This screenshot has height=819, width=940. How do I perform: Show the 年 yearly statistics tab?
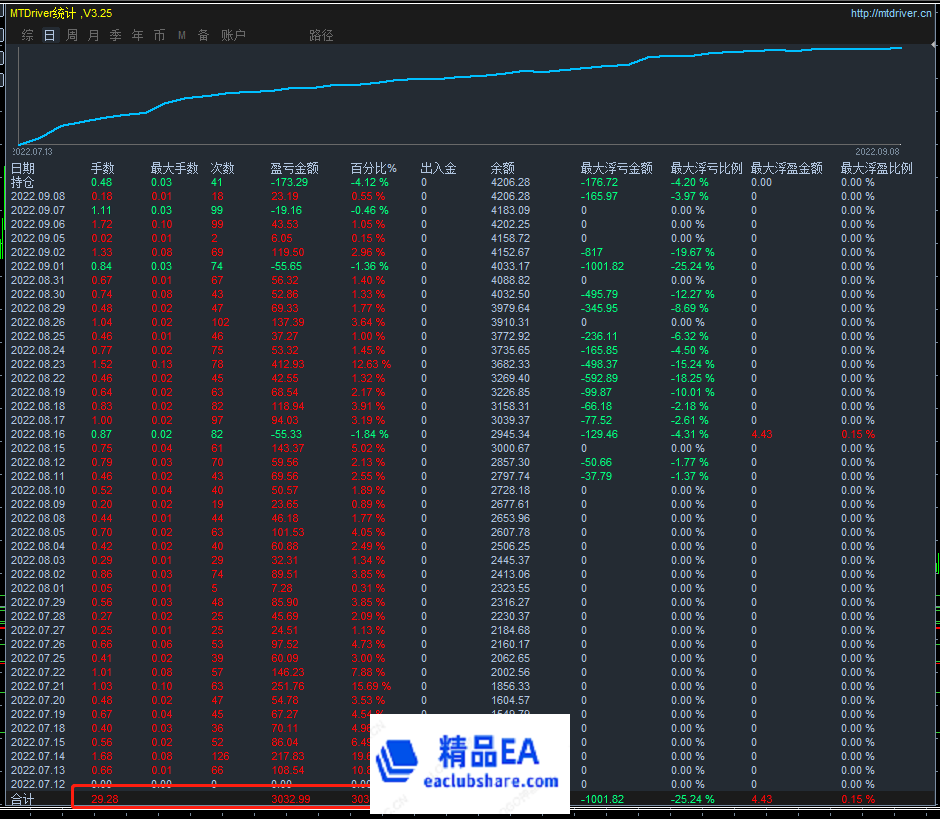137,35
